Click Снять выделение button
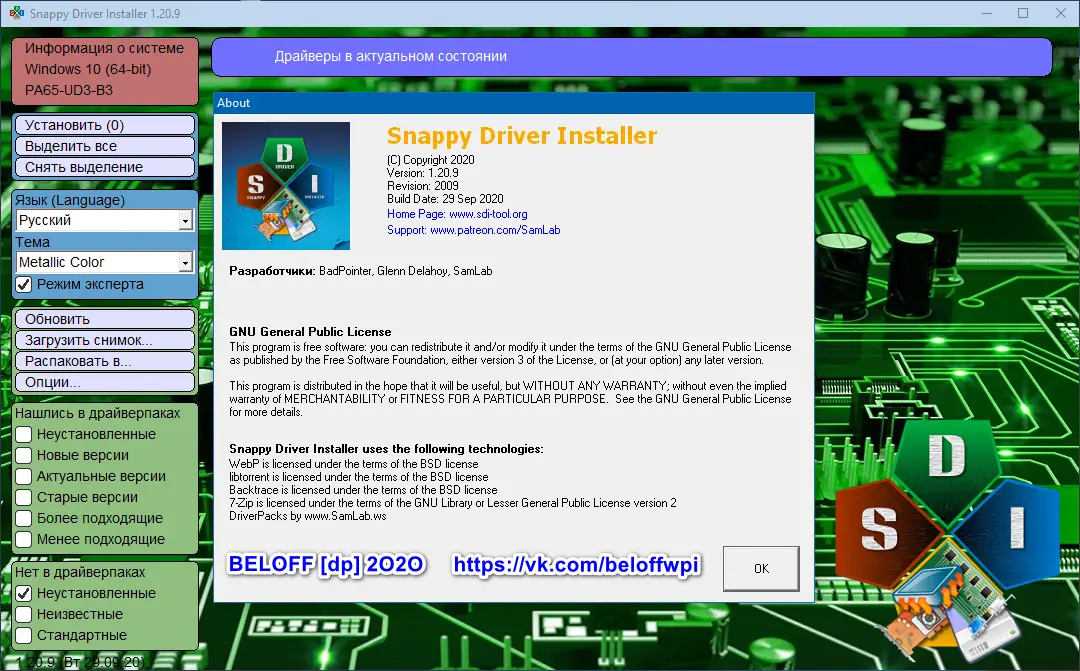1080x671 pixels. coord(105,167)
